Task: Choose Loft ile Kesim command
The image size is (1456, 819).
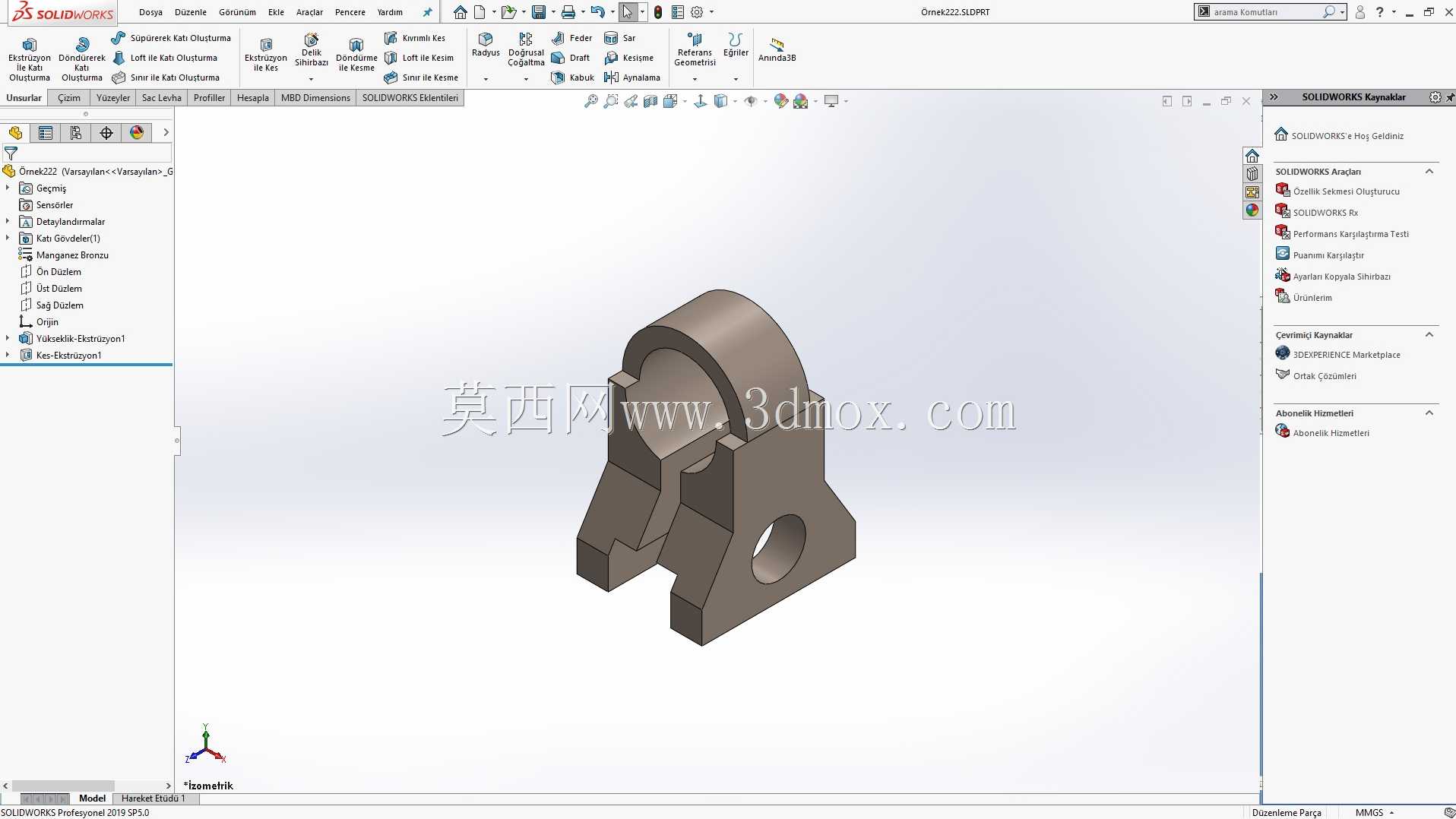Action: click(x=419, y=58)
